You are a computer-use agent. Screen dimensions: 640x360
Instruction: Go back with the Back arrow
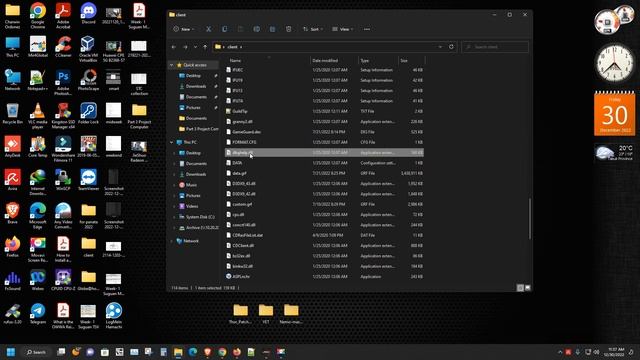(x=174, y=47)
